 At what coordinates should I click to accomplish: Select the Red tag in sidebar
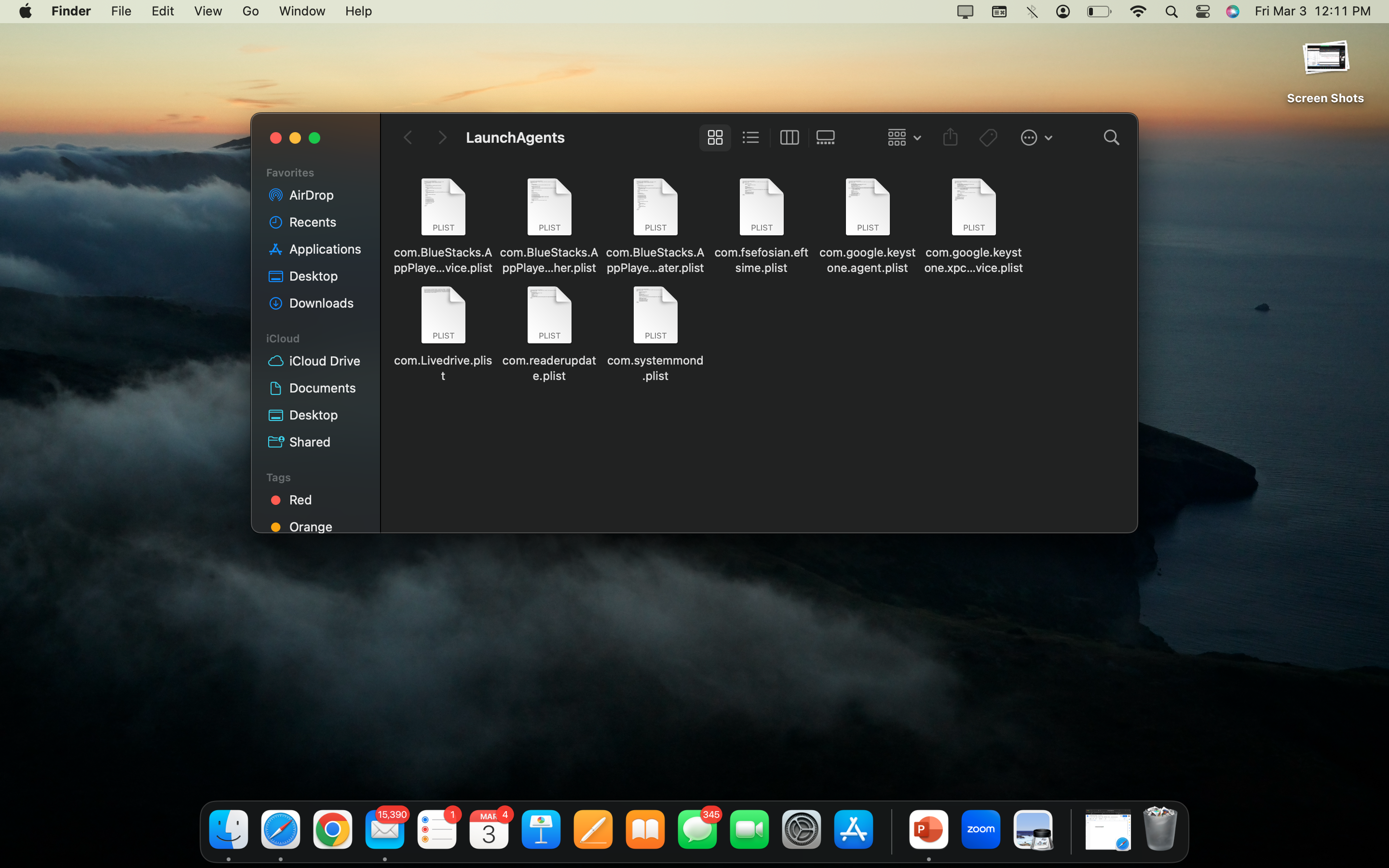click(300, 500)
